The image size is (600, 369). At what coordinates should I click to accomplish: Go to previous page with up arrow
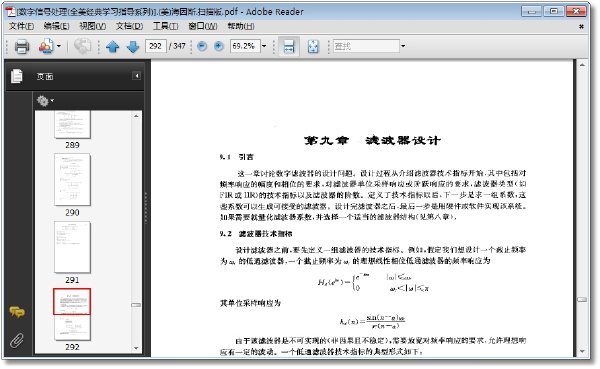tap(113, 47)
